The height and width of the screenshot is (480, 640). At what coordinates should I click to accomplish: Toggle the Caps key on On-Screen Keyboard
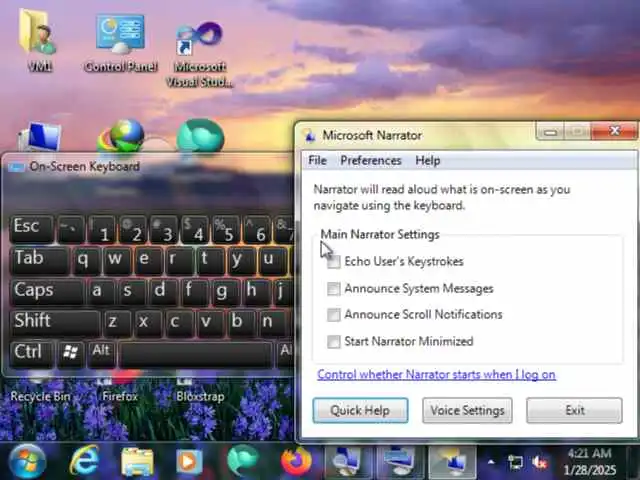click(x=47, y=291)
